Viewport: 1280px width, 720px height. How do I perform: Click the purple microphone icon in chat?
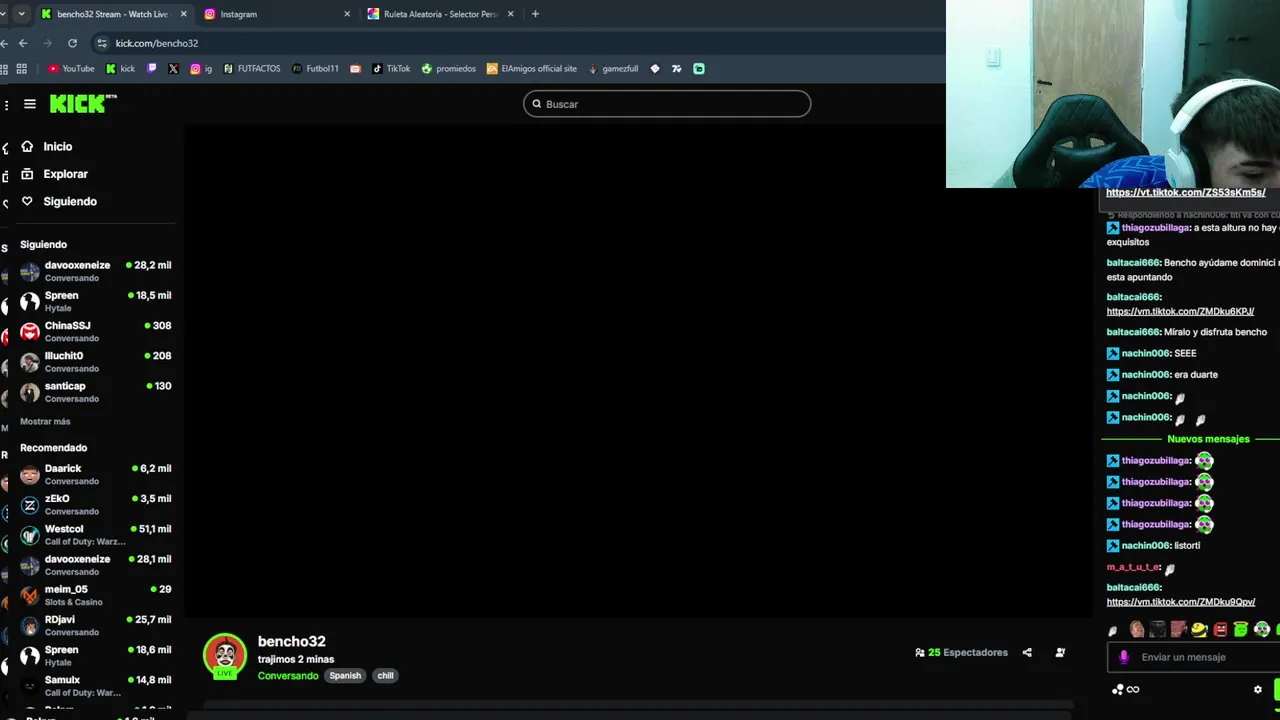click(1123, 657)
